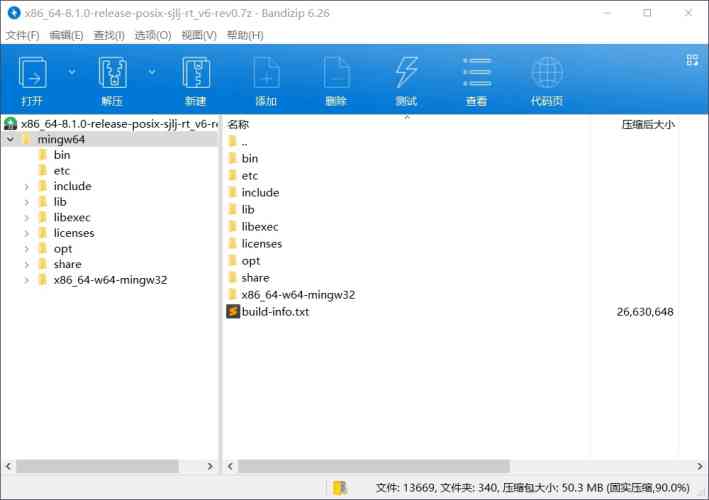Image resolution: width=709 pixels, height=500 pixels.
Task: Expand the include folder in tree
Action: tap(27, 187)
